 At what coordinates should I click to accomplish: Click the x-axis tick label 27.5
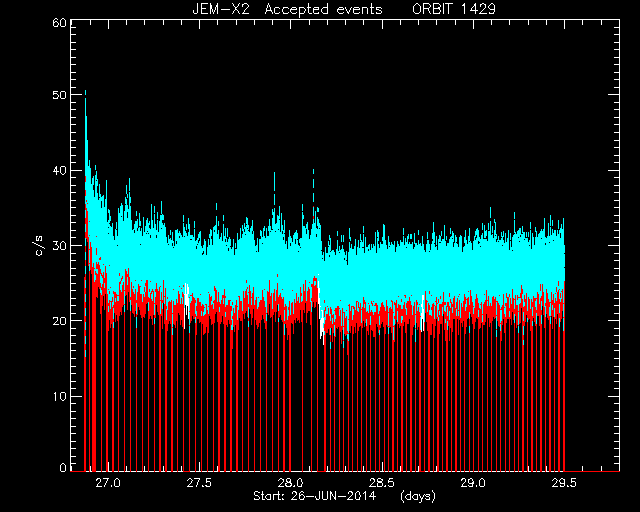pos(199,483)
